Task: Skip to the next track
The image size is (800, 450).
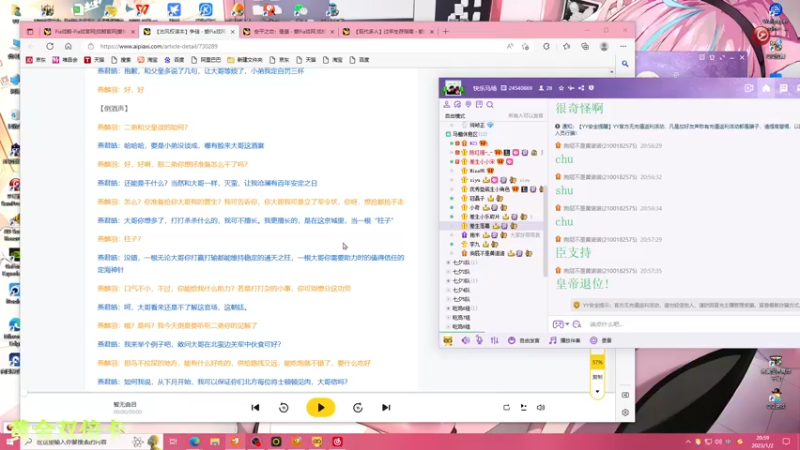Action: point(386,407)
